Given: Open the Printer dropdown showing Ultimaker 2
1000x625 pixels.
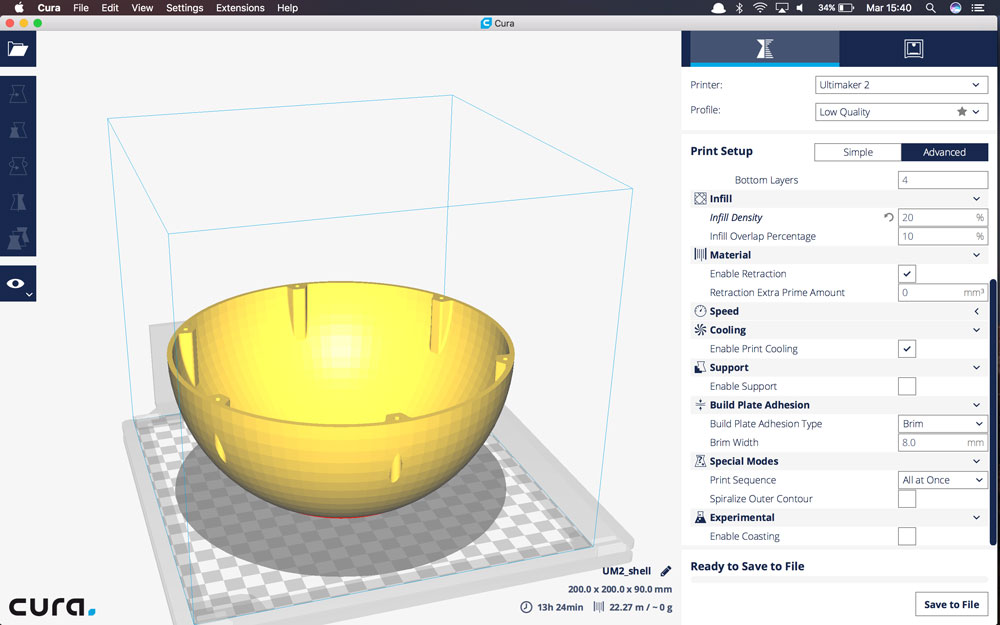Looking at the screenshot, I should click(x=901, y=85).
